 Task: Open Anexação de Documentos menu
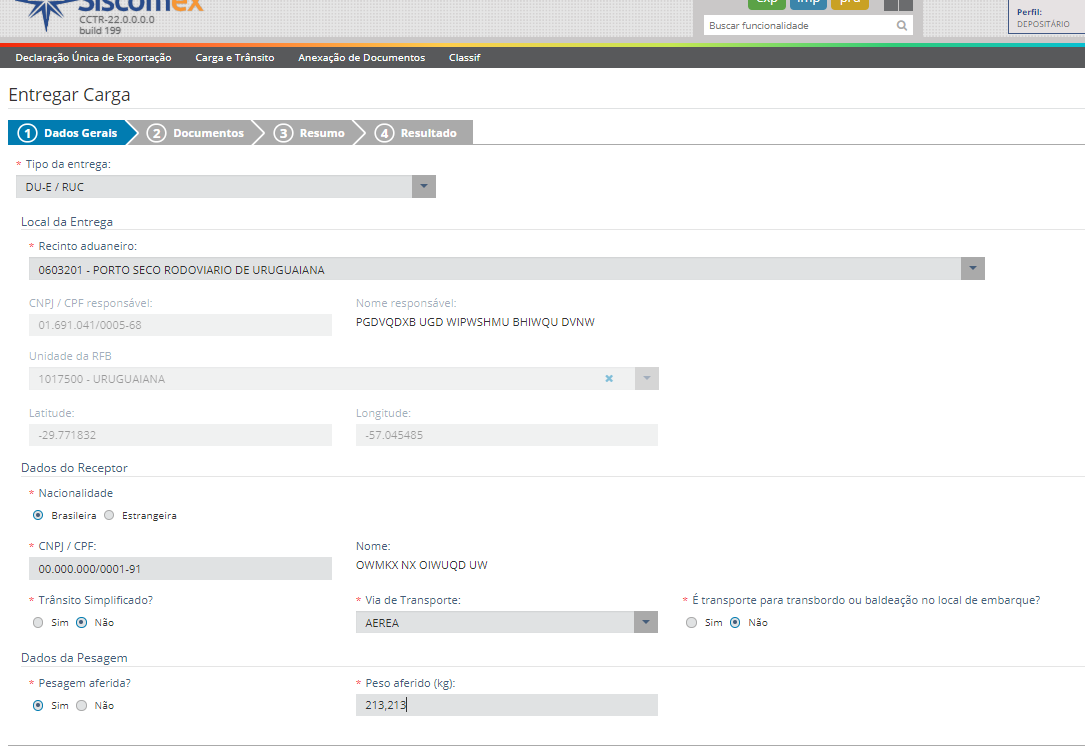pos(361,58)
